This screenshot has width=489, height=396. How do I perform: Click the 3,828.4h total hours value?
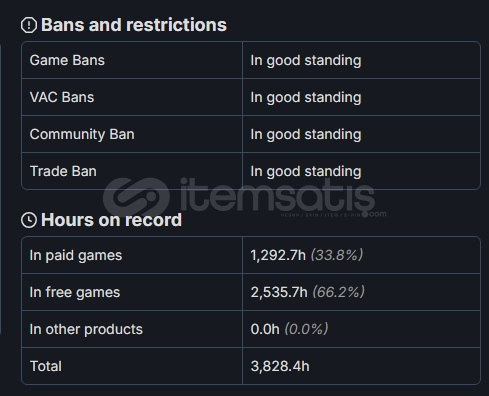click(x=280, y=366)
